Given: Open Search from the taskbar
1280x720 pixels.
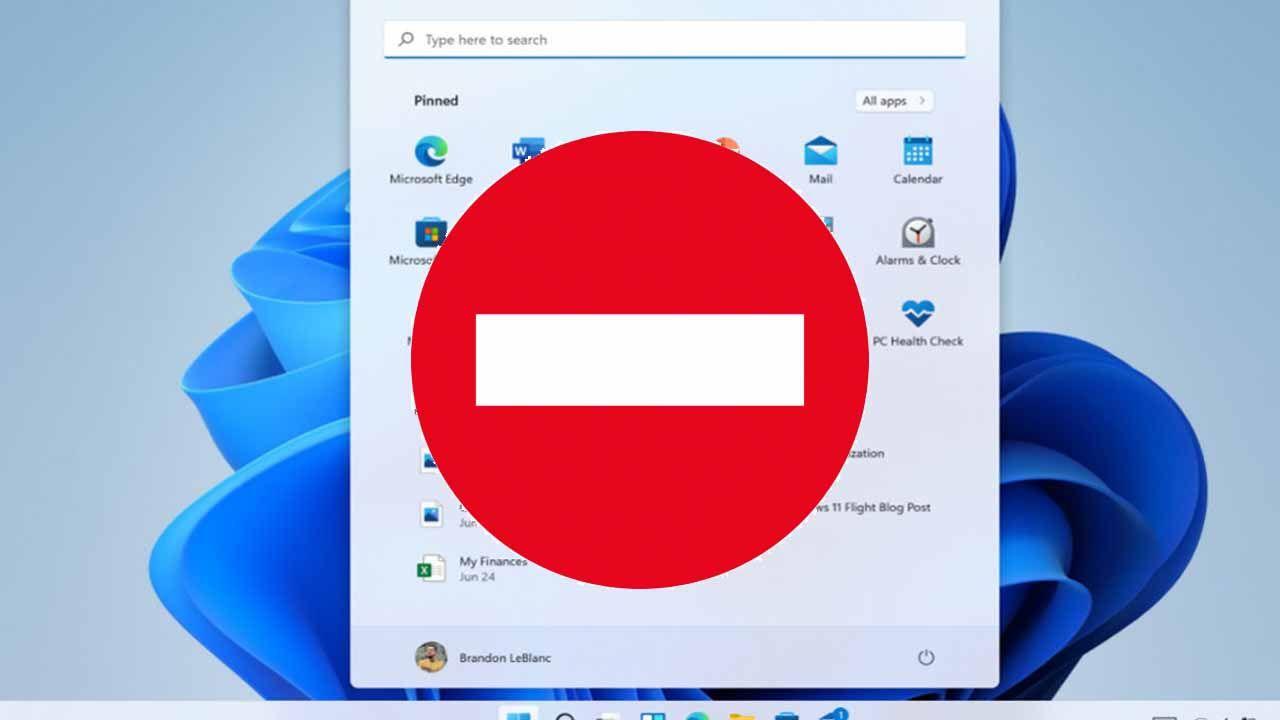Looking at the screenshot, I should tap(562, 715).
